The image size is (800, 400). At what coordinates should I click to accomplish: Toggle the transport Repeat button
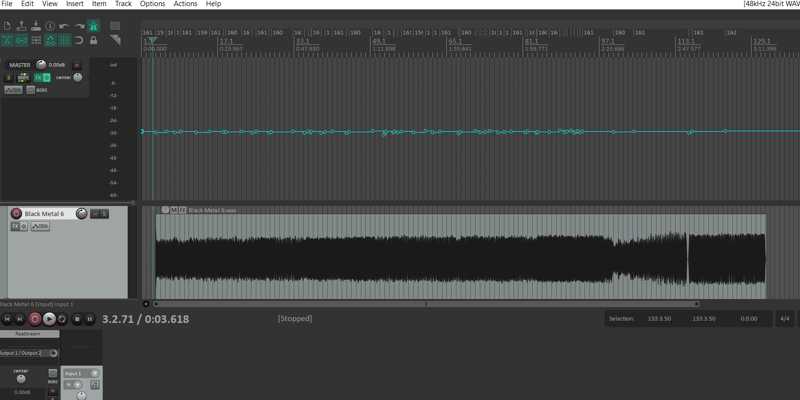[62, 319]
